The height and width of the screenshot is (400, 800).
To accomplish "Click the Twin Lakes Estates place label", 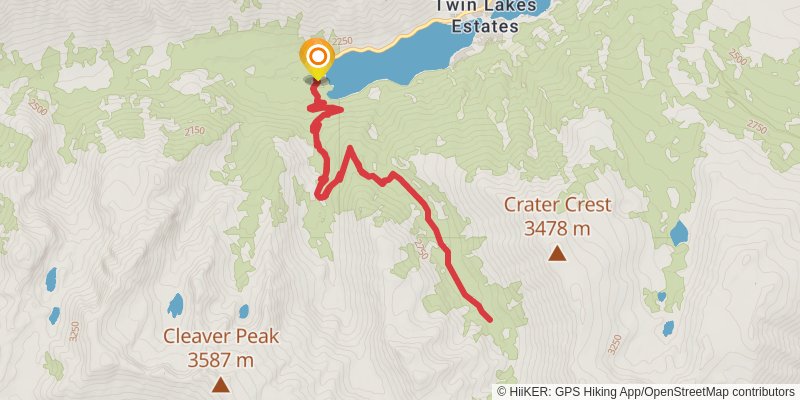I will (x=485, y=16).
